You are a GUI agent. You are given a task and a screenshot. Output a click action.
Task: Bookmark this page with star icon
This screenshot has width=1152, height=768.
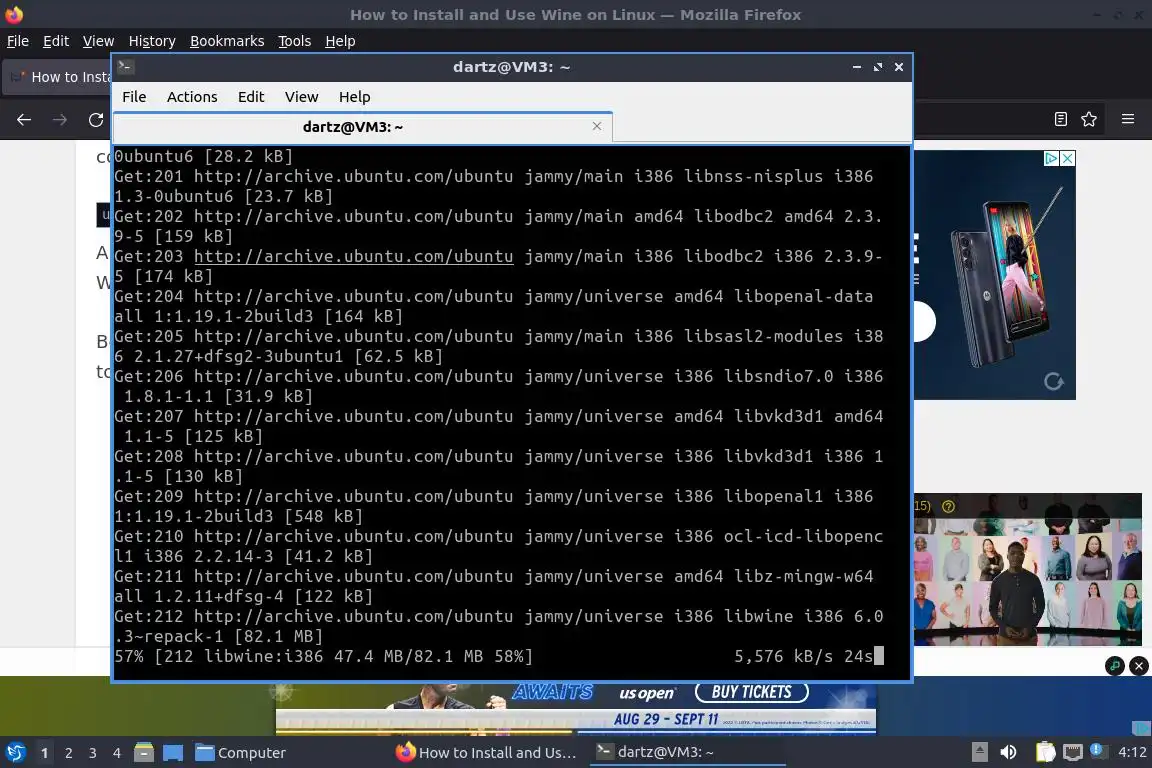(1089, 119)
